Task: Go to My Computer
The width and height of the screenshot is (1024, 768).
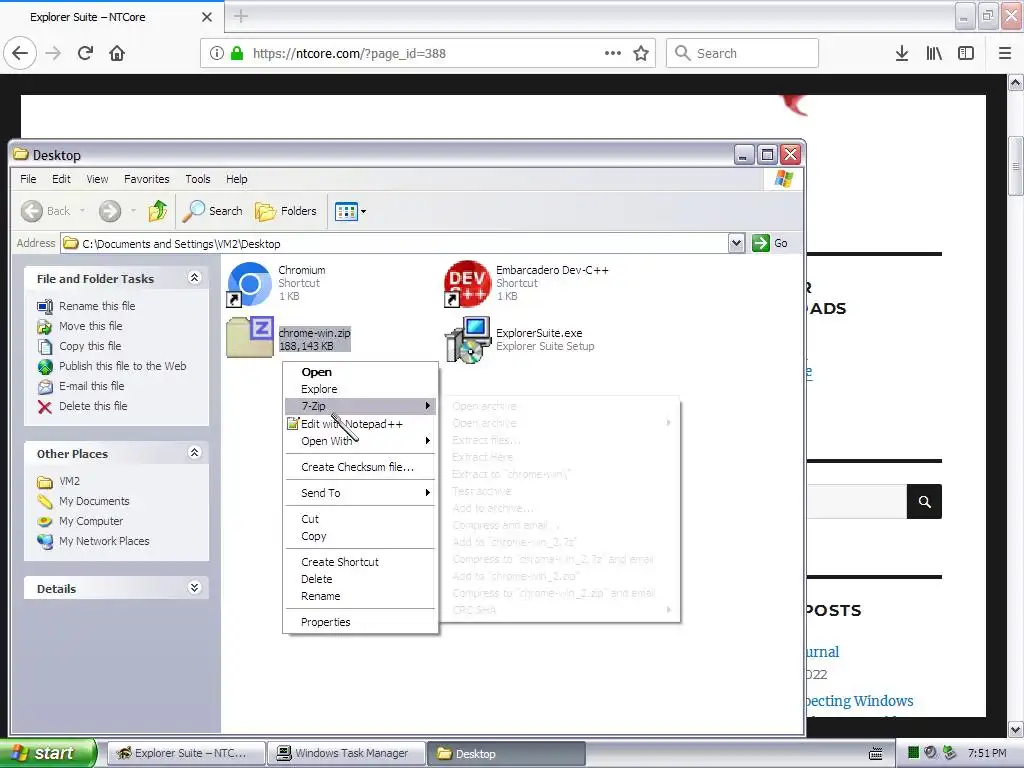Action: 90,521
